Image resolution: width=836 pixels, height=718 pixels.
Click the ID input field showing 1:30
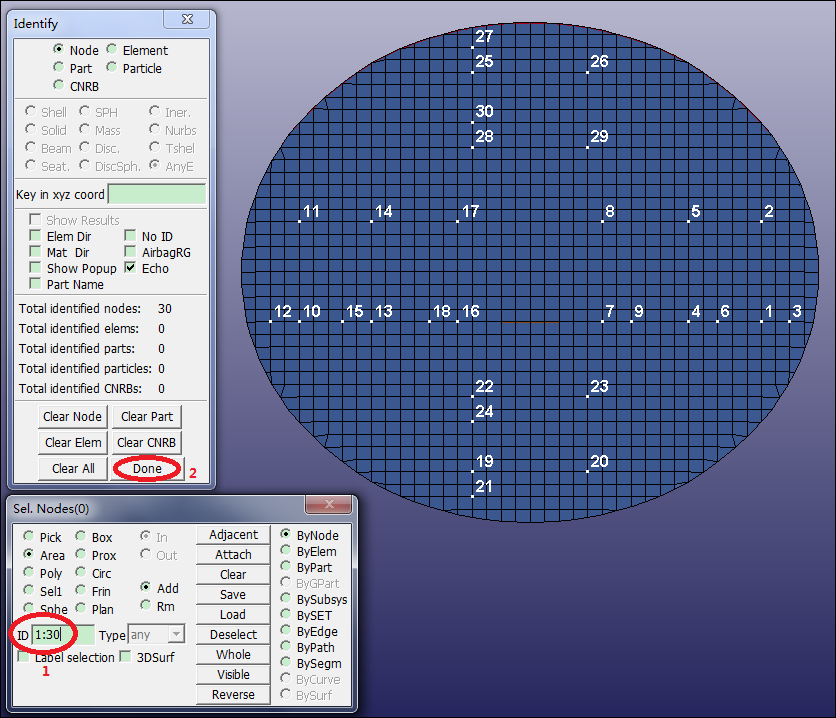(63, 635)
